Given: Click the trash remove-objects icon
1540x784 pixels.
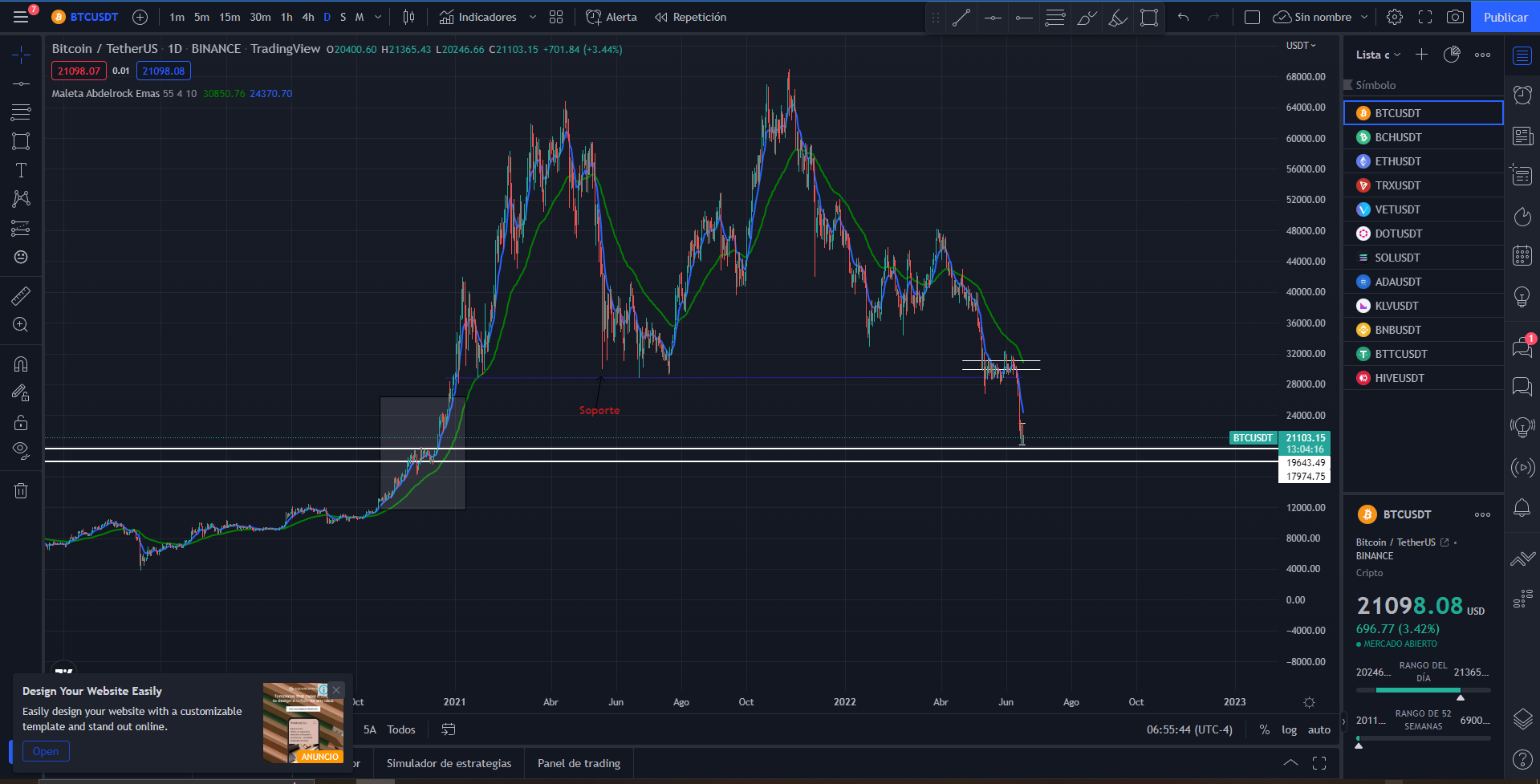Looking at the screenshot, I should (x=21, y=490).
